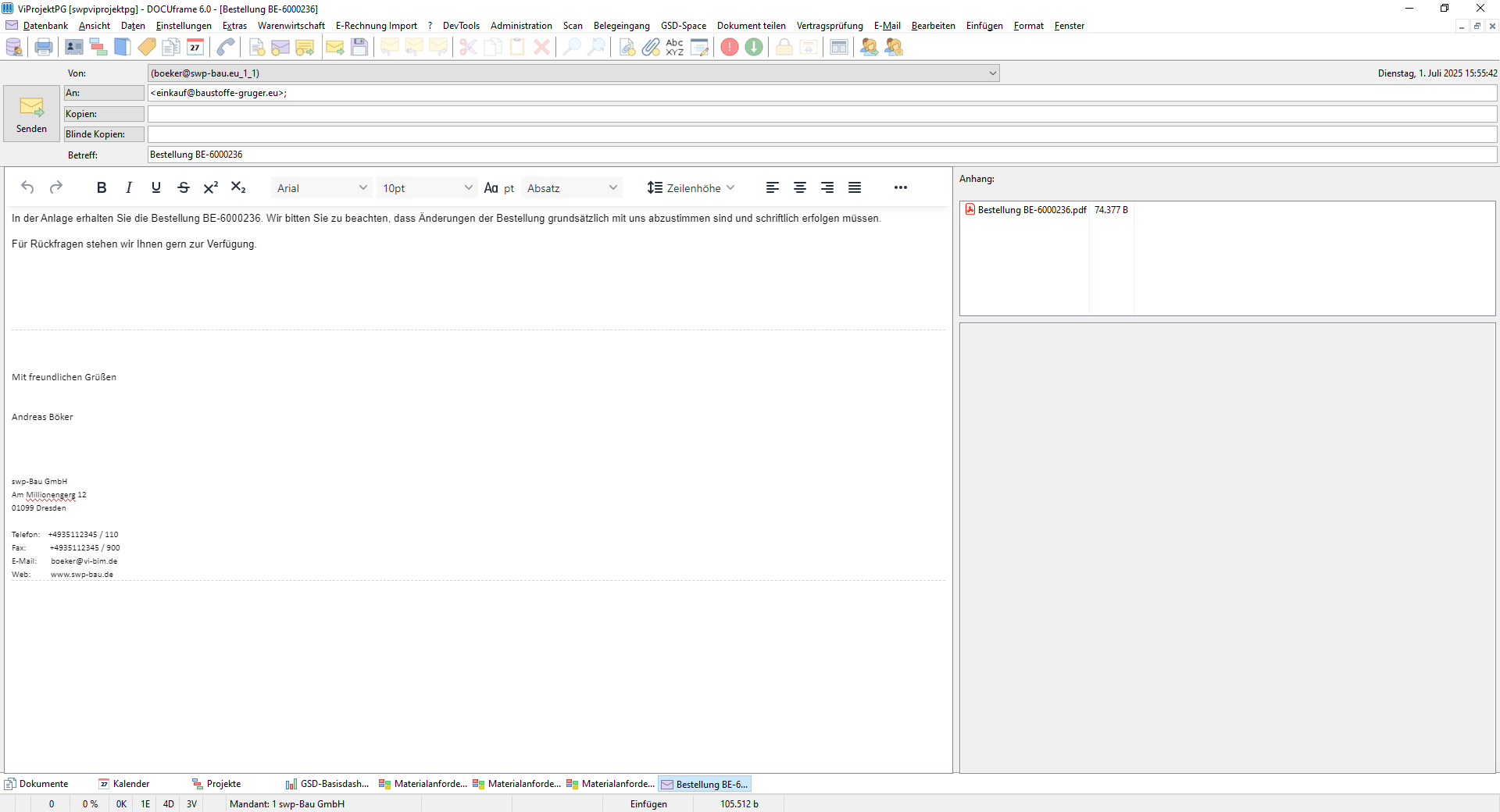Justify the text

(855, 187)
